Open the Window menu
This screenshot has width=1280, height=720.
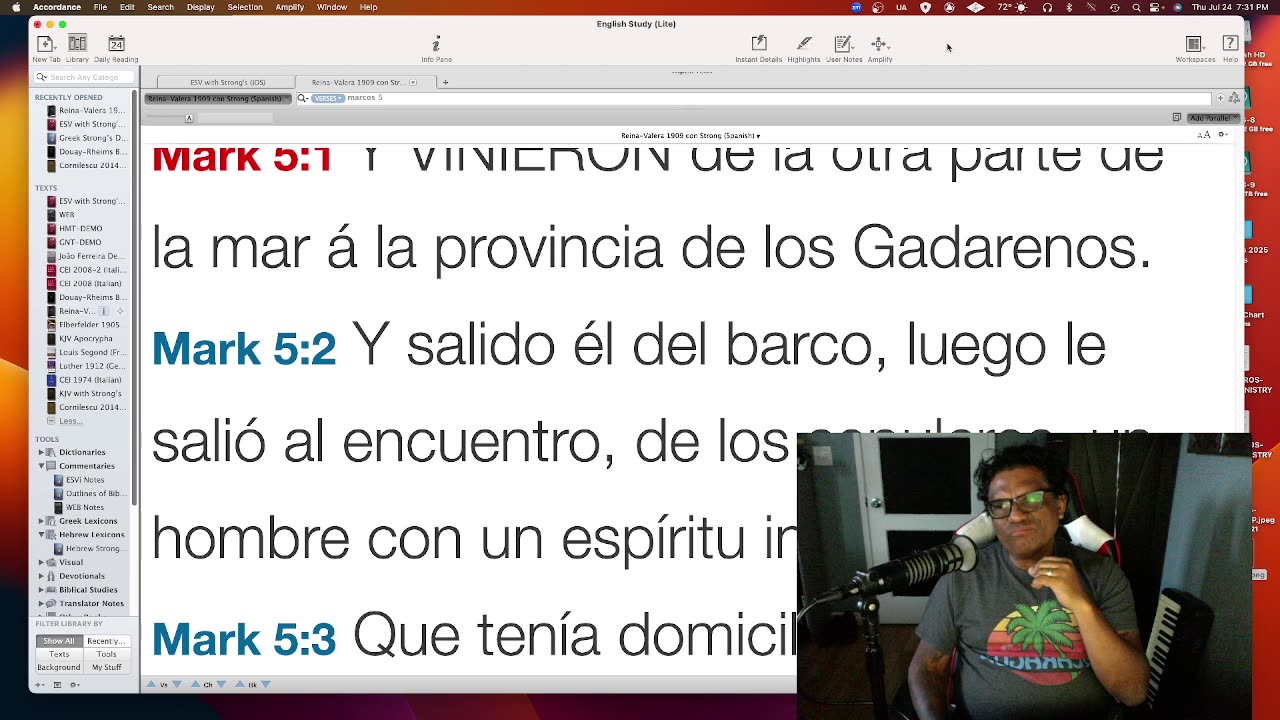[x=332, y=7]
